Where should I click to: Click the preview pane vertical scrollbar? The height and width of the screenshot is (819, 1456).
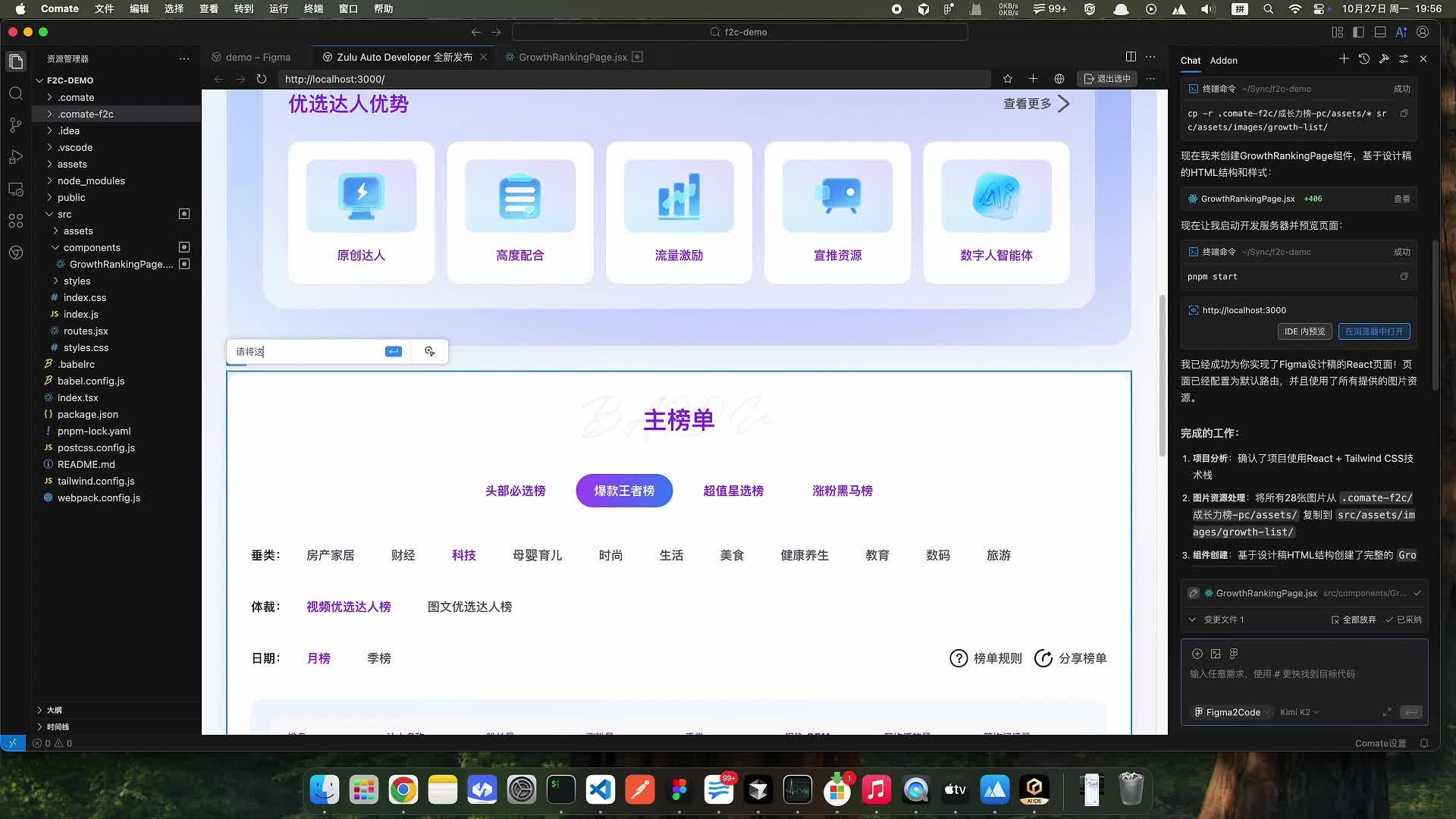pos(1163,375)
